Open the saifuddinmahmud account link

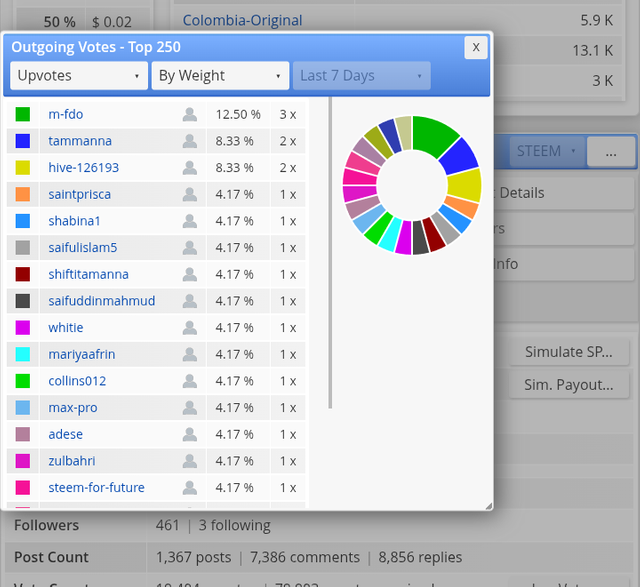coord(102,301)
